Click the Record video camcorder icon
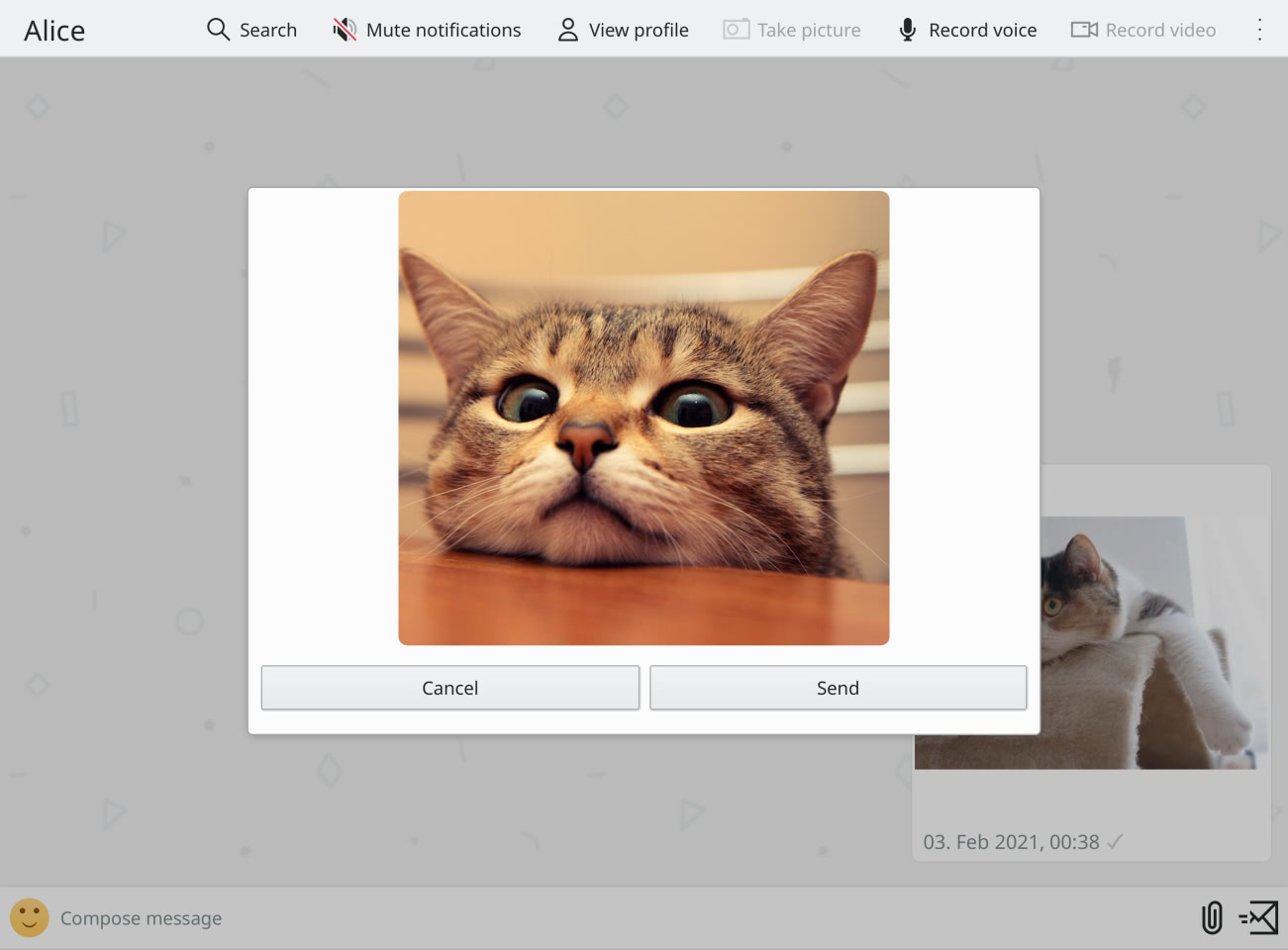Image resolution: width=1288 pixels, height=950 pixels. 1084,30
